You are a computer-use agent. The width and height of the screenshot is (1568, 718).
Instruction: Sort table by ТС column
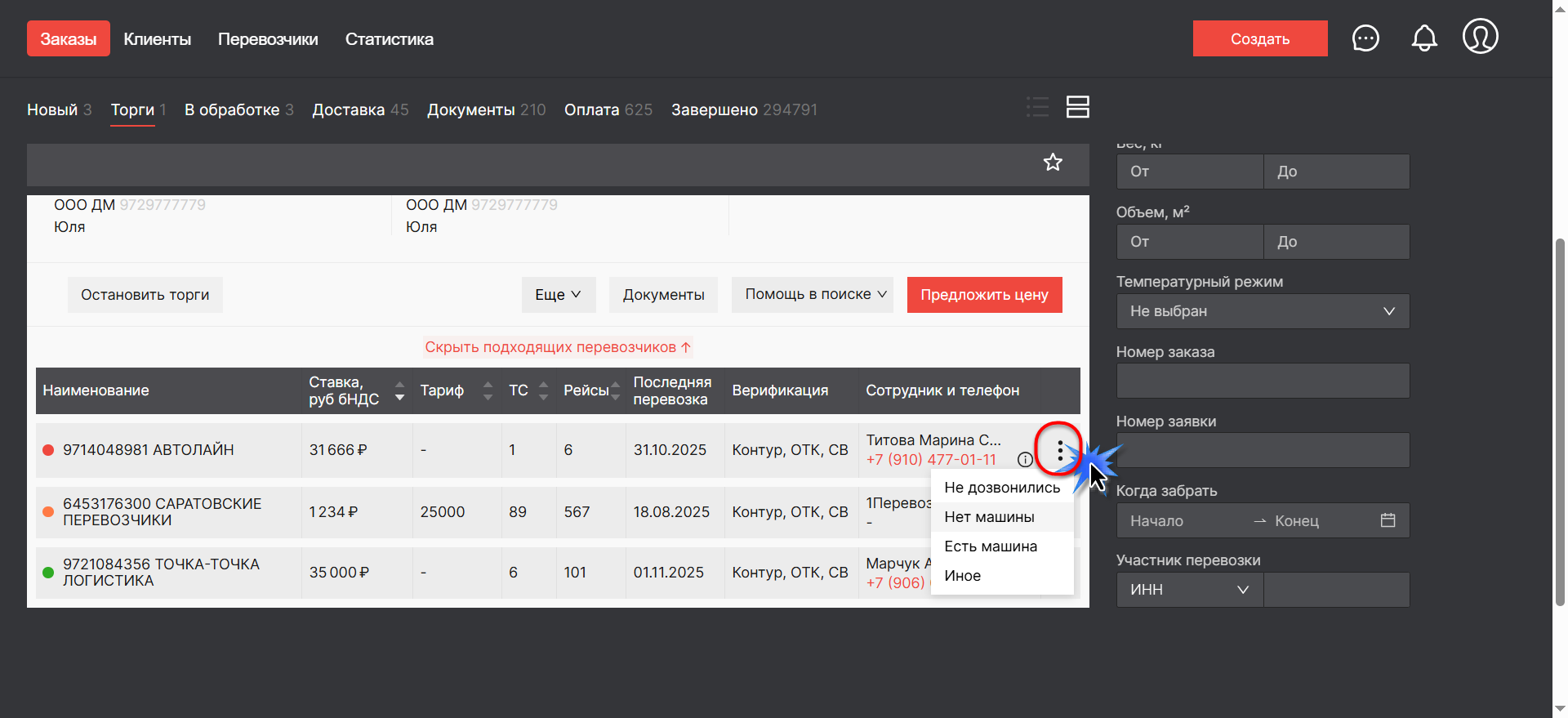tap(544, 390)
